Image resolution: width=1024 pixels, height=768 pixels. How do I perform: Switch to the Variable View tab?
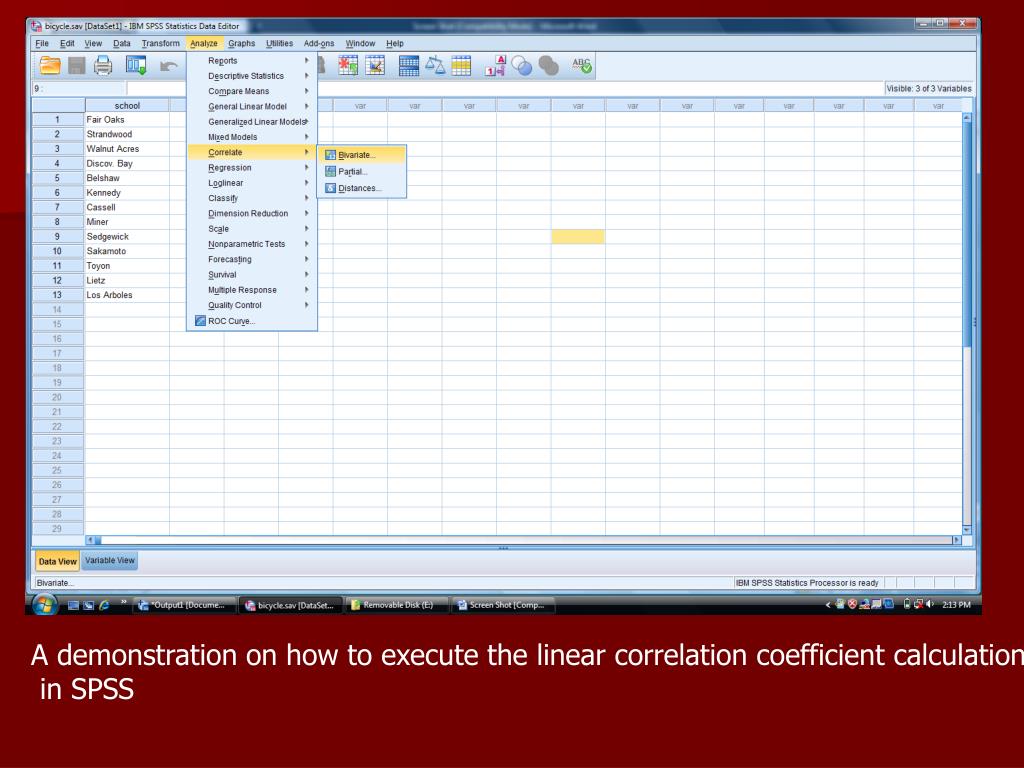click(x=110, y=560)
